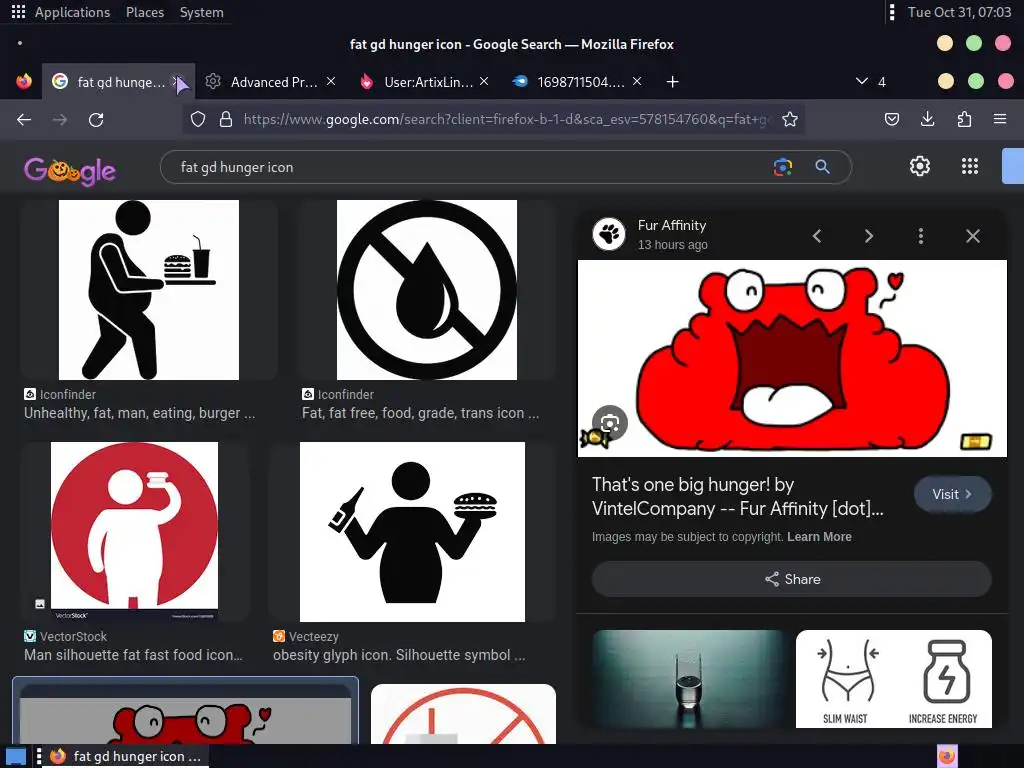1024x768 pixels.
Task: Click the Google Halloween logo
Action: point(70,171)
